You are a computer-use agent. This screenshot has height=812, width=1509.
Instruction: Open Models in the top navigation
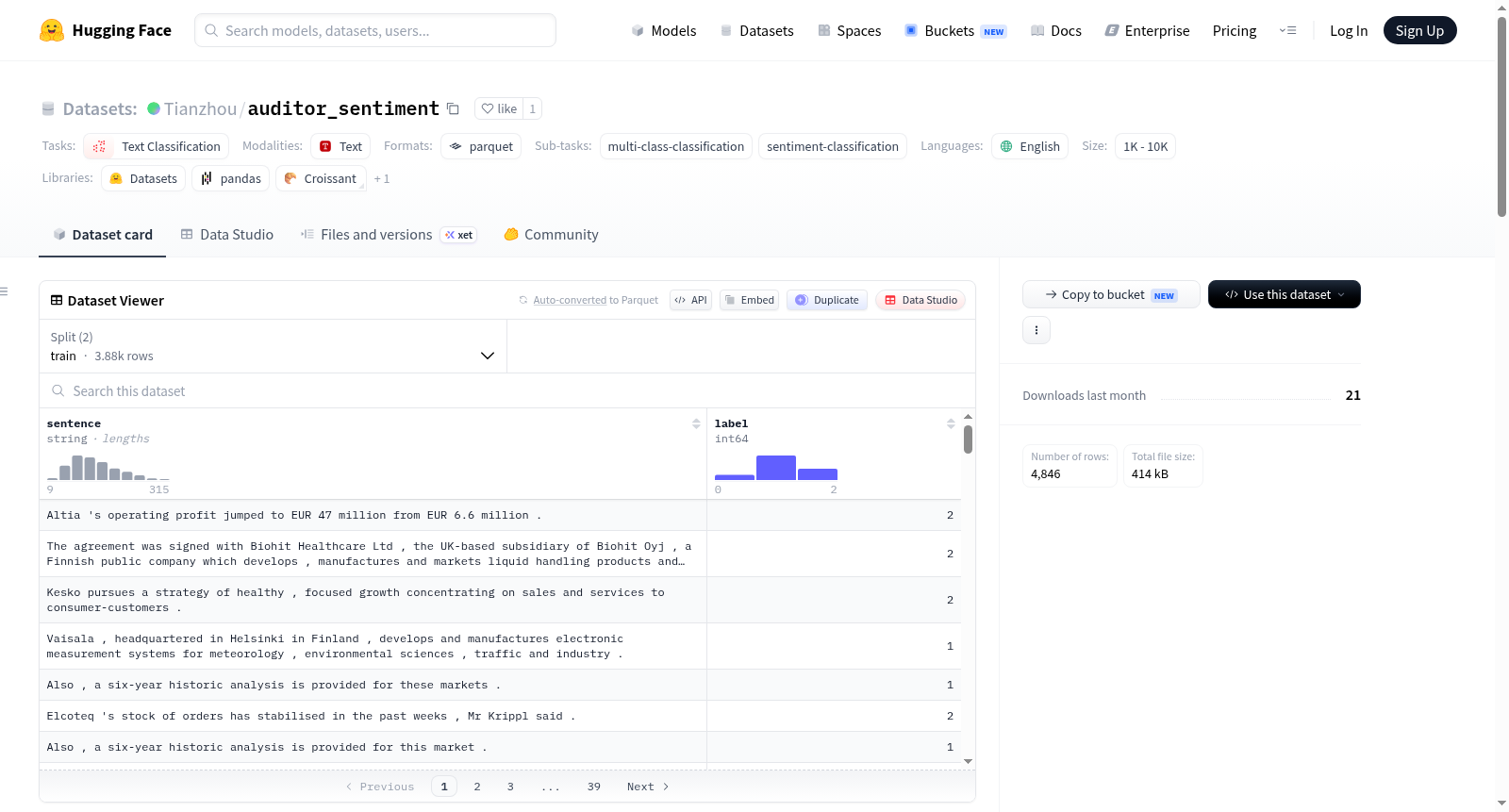pos(664,31)
